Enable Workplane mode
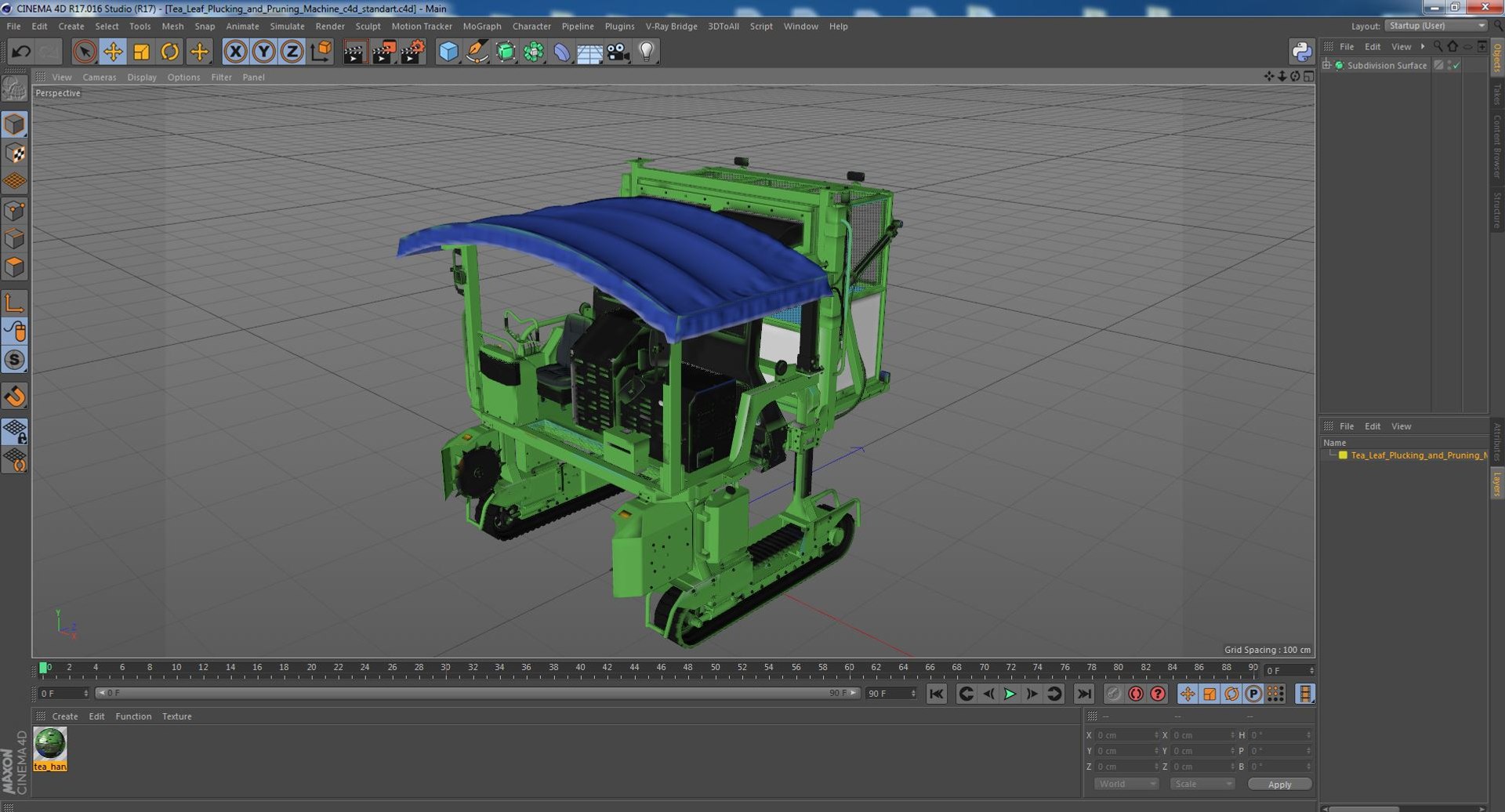 [x=15, y=182]
